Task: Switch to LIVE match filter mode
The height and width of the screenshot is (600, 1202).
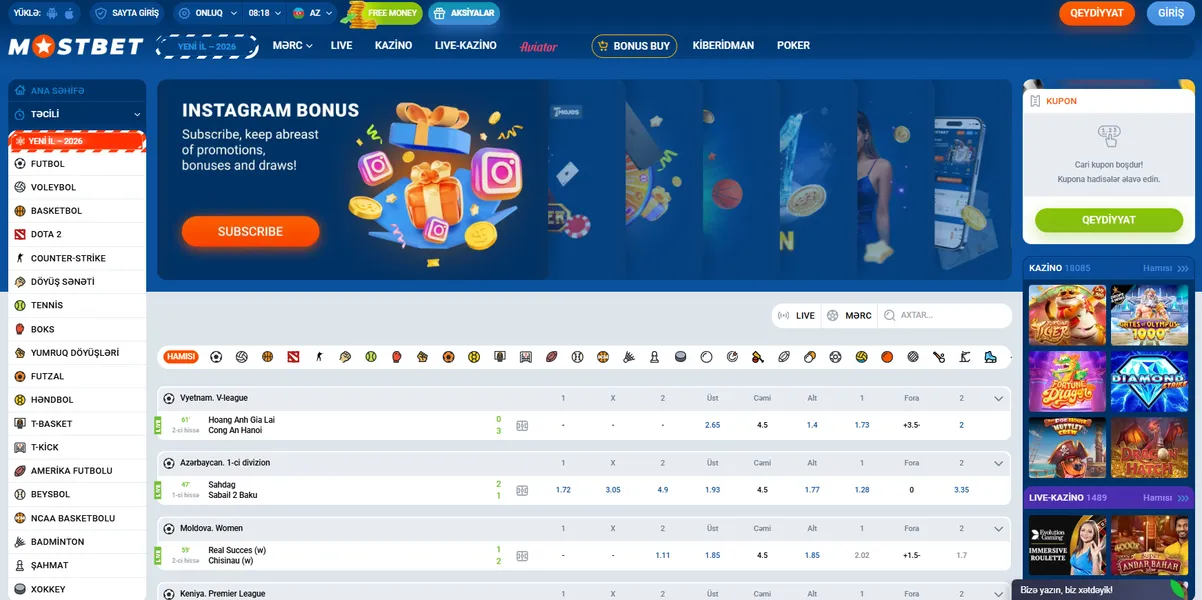Action: (797, 315)
